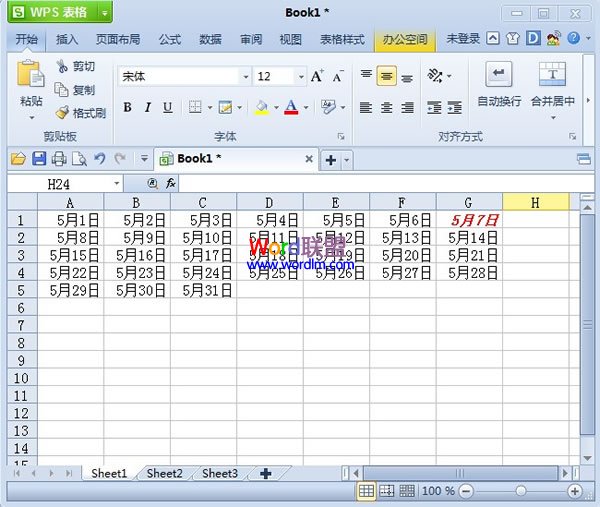Click the Save icon in quick toolbar
The image size is (600, 507).
coord(39,158)
